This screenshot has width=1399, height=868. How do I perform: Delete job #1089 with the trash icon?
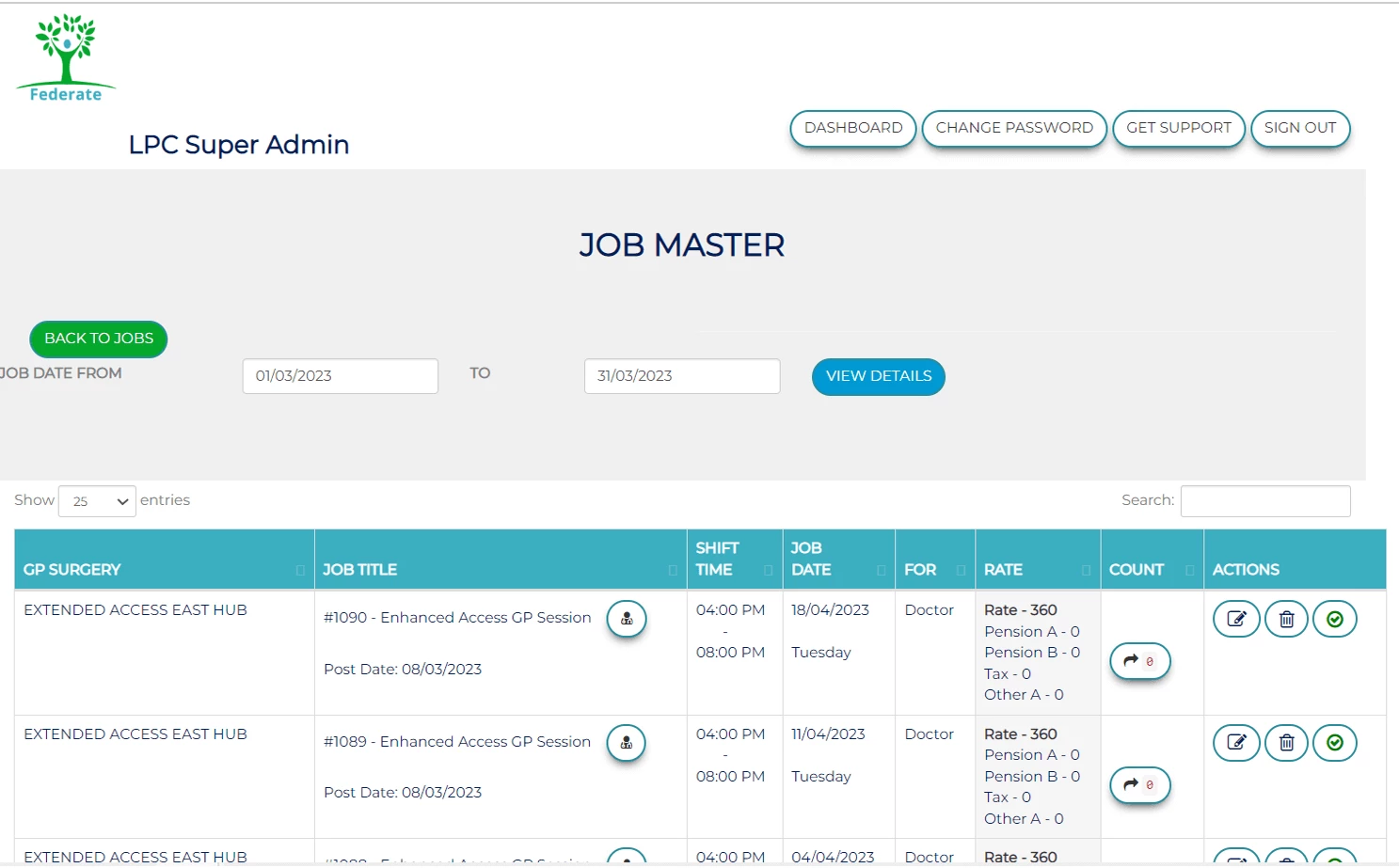1286,743
